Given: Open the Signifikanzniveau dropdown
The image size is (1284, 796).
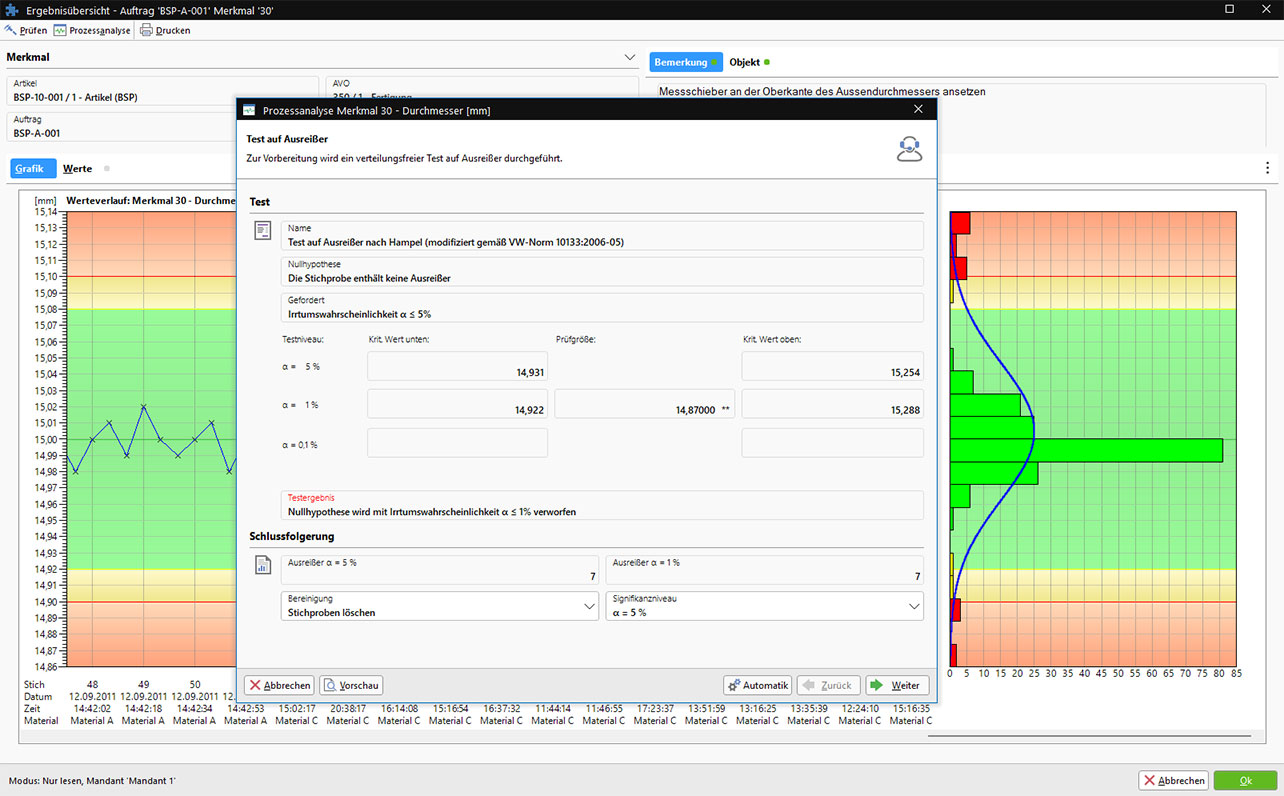Looking at the screenshot, I should [x=913, y=606].
